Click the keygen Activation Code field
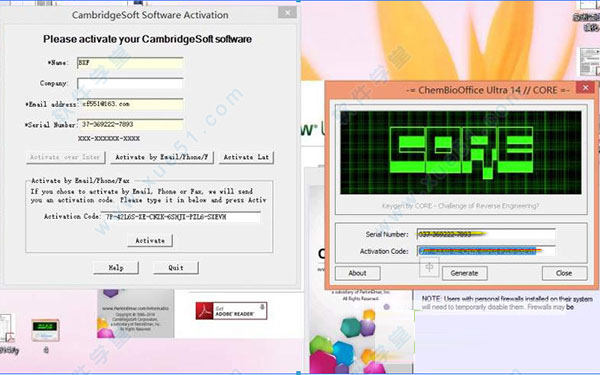The image size is (600, 375). click(486, 251)
